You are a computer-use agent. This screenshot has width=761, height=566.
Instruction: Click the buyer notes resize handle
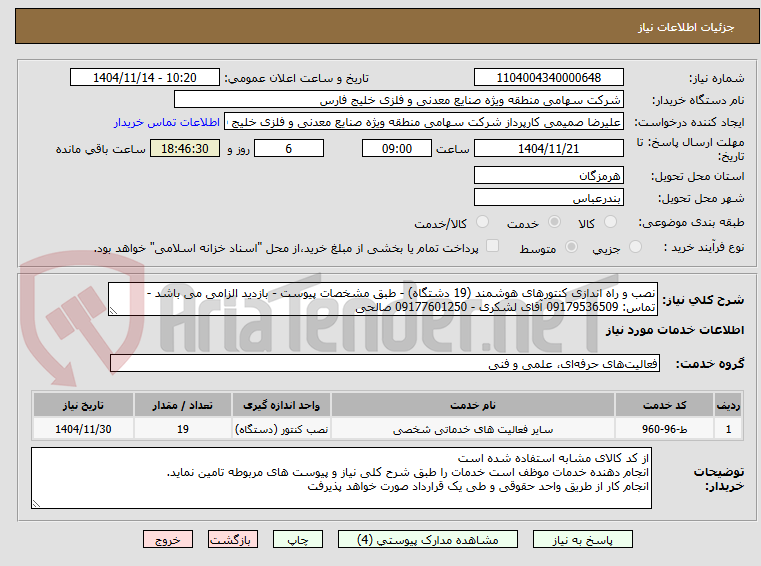coord(36,504)
